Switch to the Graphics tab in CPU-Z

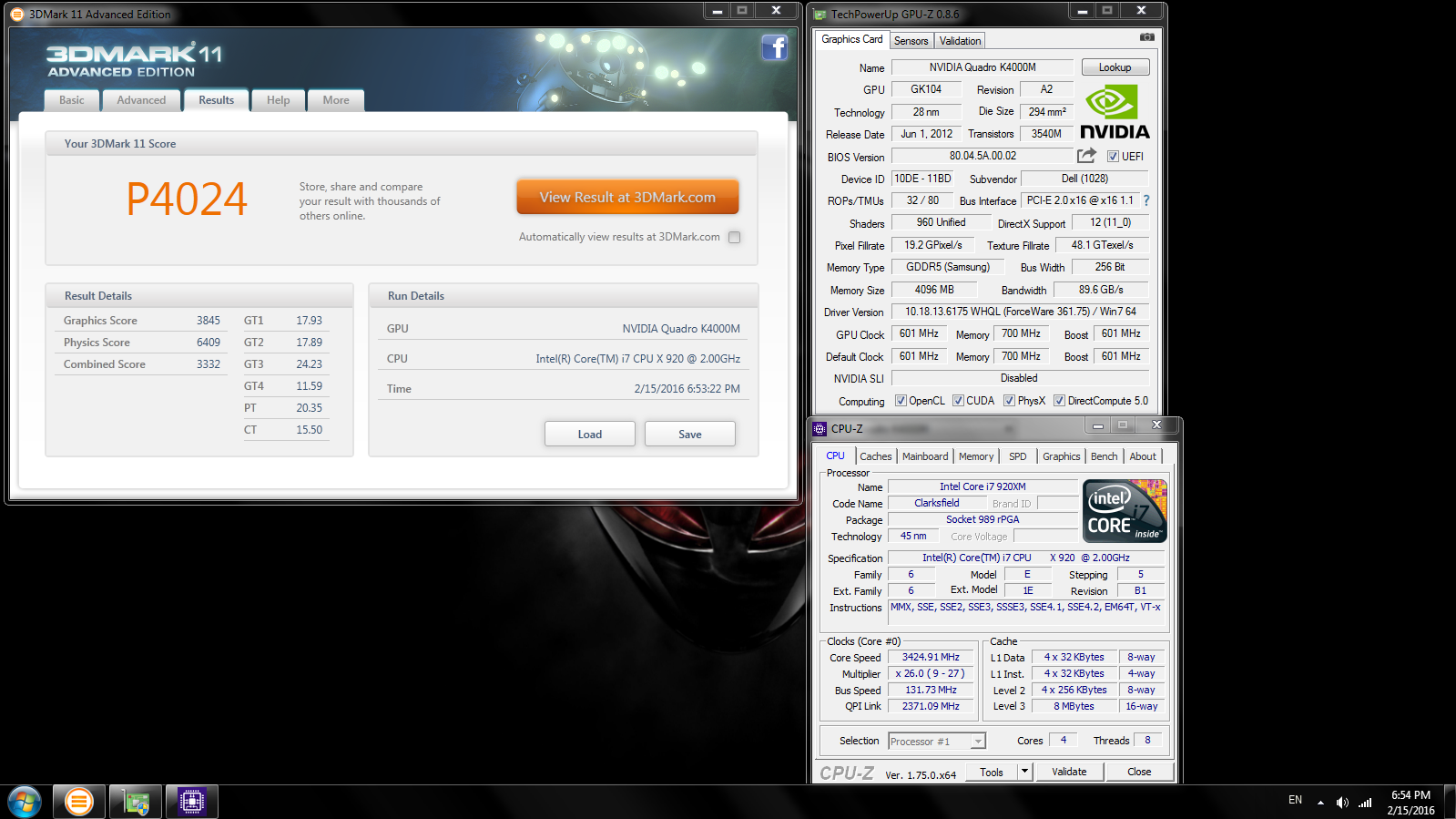tap(1062, 456)
